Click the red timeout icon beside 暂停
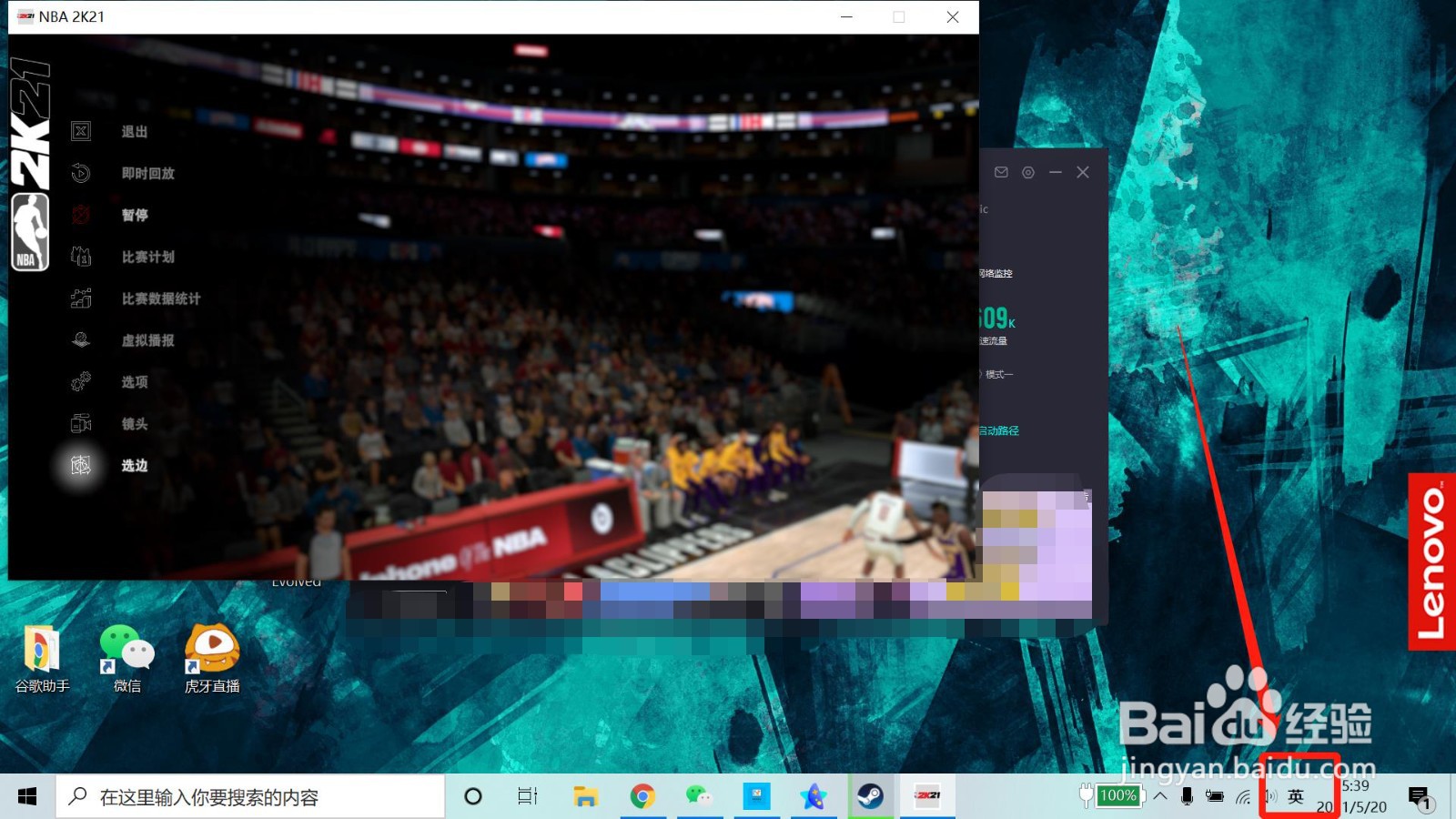The height and width of the screenshot is (819, 1456). 81,215
